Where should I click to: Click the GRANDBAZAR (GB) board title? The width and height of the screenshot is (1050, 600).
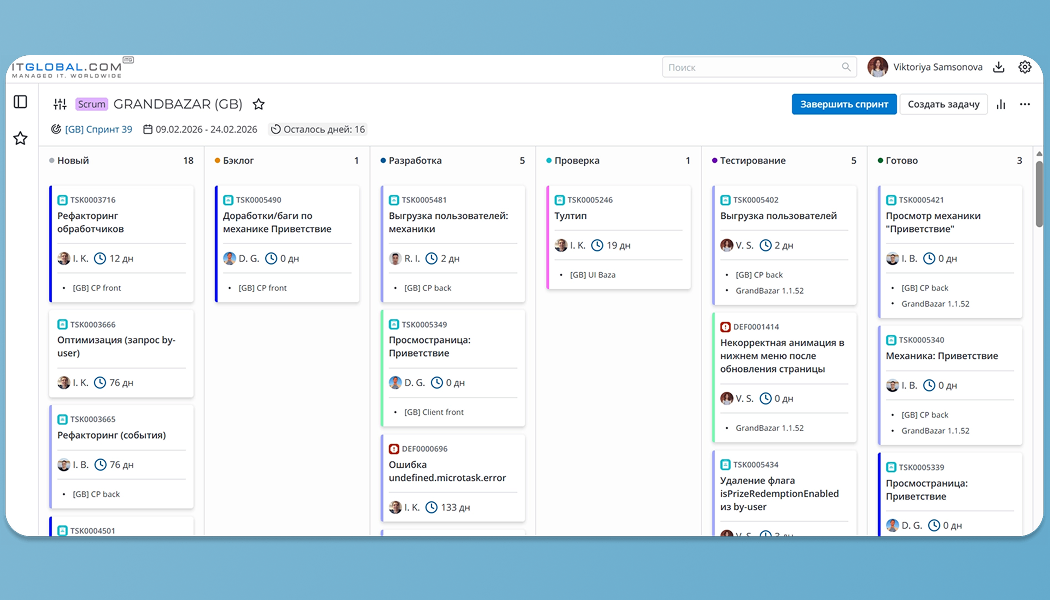[177, 104]
